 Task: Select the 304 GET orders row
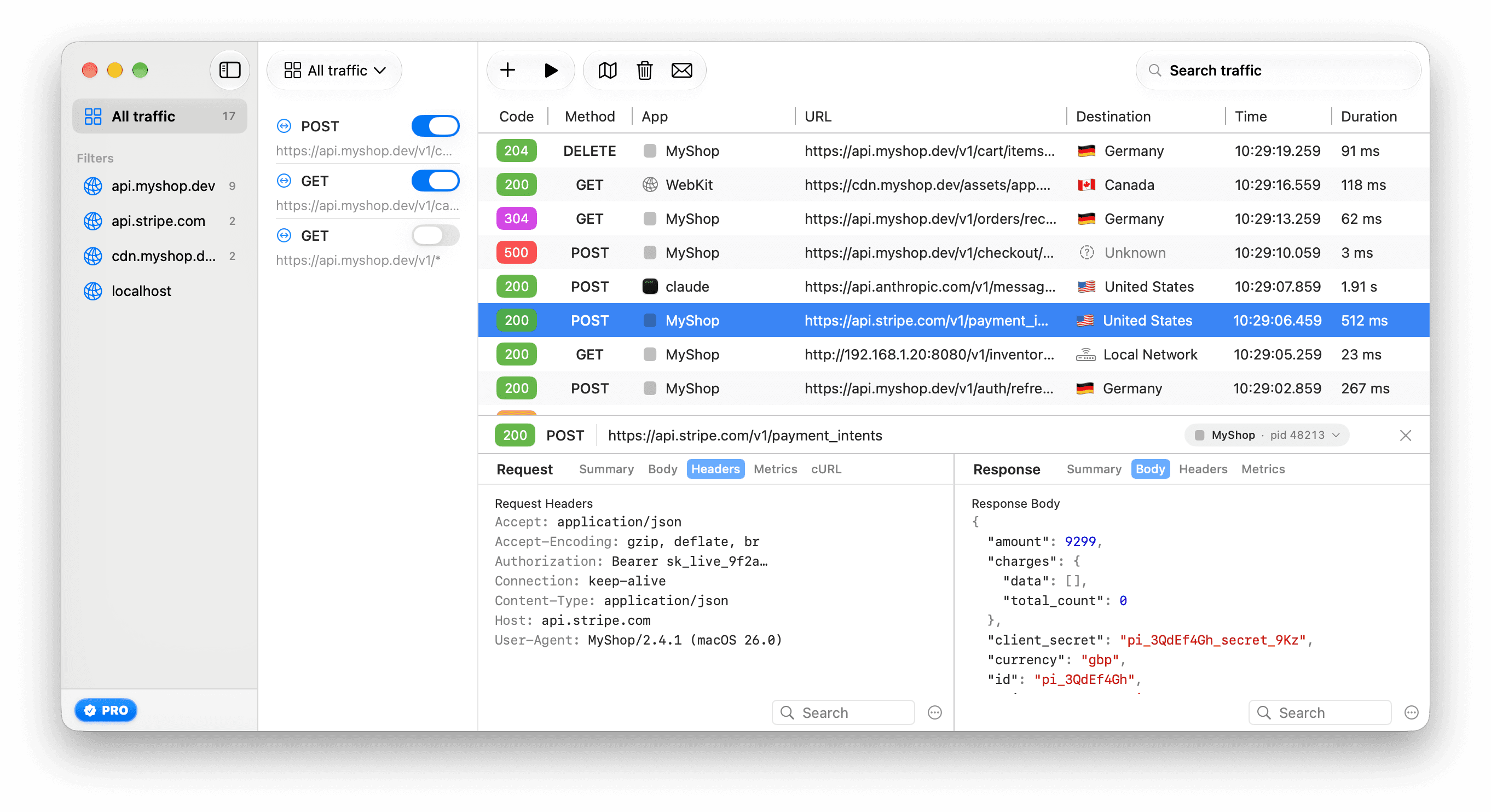pos(953,218)
